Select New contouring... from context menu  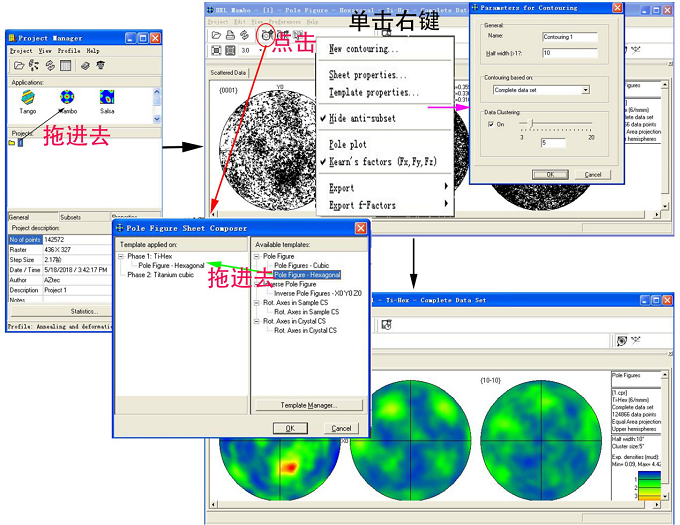363,48
